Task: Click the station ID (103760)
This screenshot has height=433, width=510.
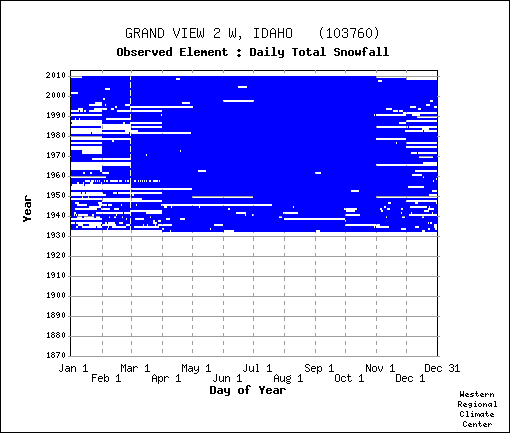Action: point(349,34)
